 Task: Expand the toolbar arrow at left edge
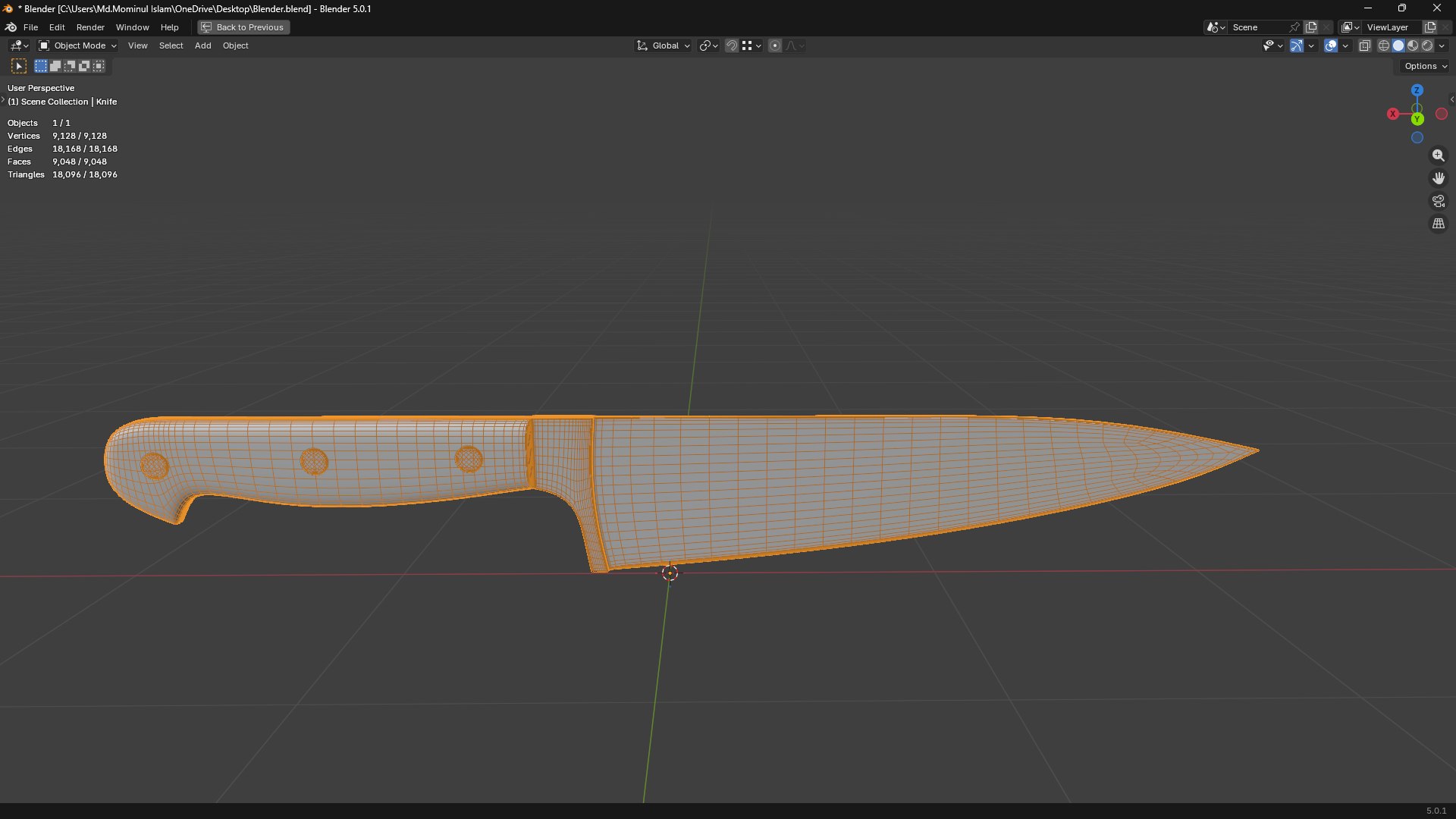point(3,99)
